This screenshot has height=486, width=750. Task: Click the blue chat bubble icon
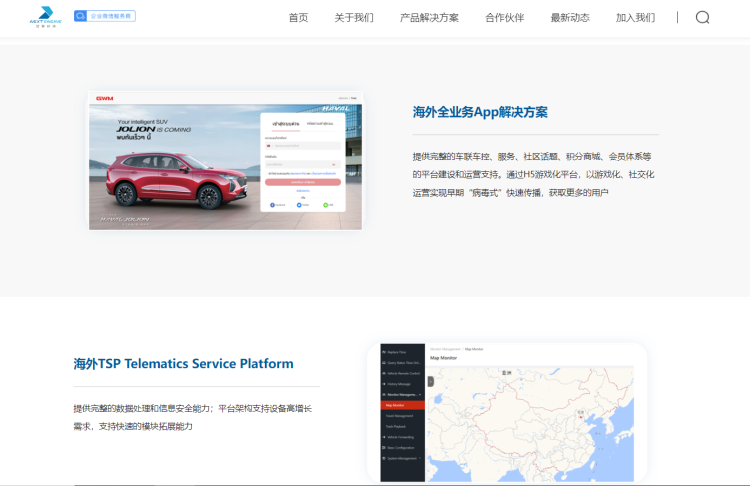(81, 16)
